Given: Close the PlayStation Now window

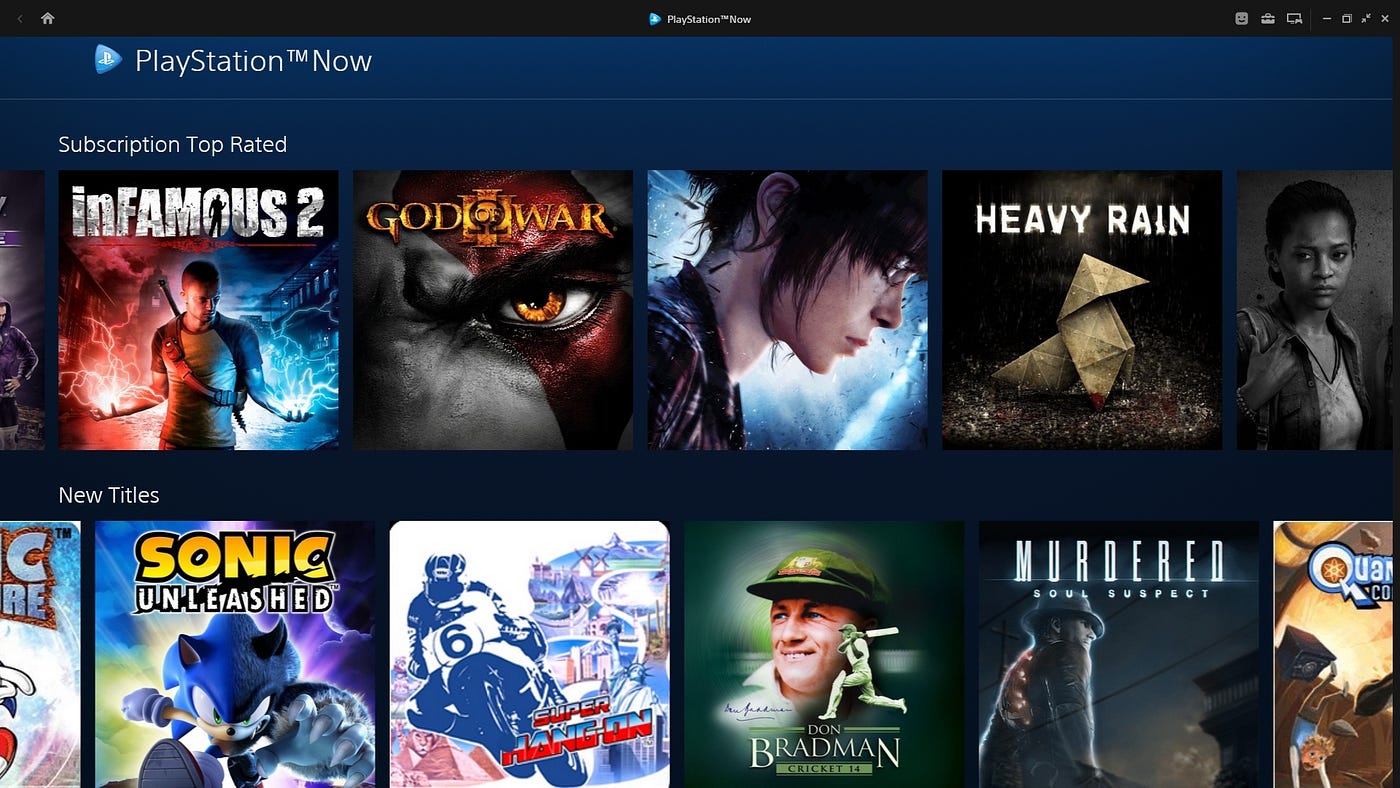Looking at the screenshot, I should 1385,18.
